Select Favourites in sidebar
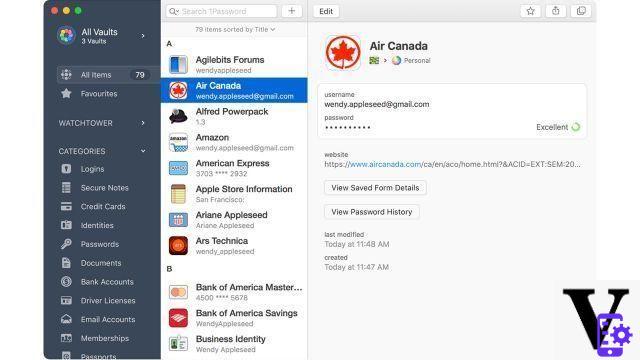The width and height of the screenshot is (640, 360). pyautogui.click(x=99, y=93)
